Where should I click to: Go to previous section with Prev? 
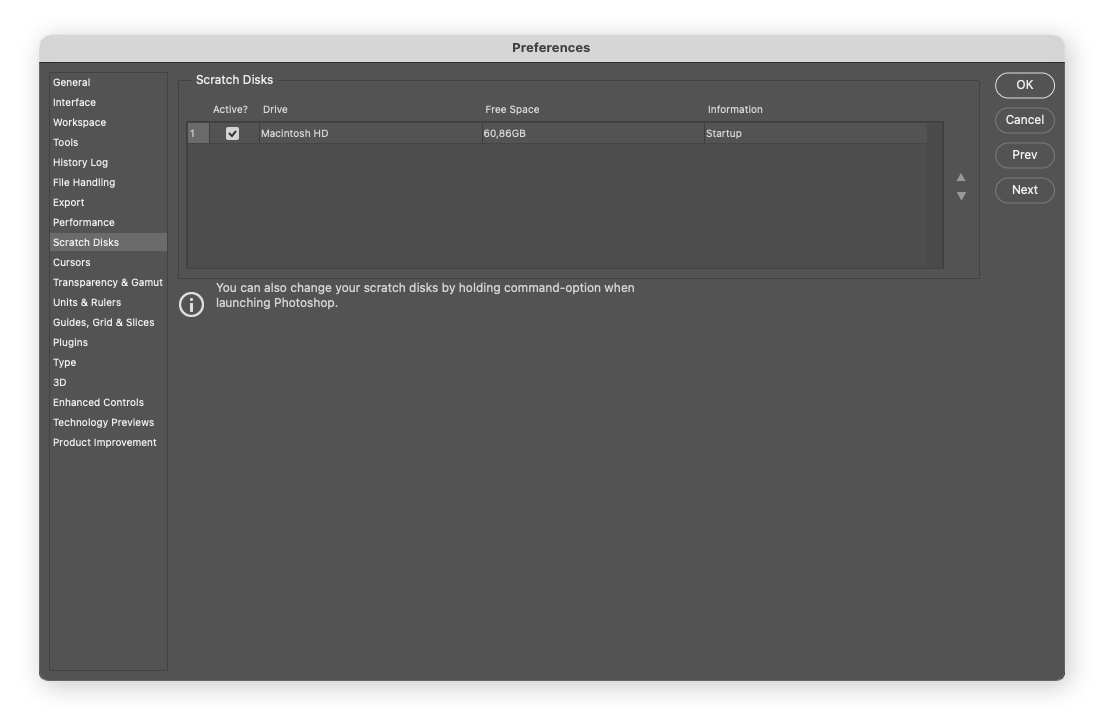1024,155
